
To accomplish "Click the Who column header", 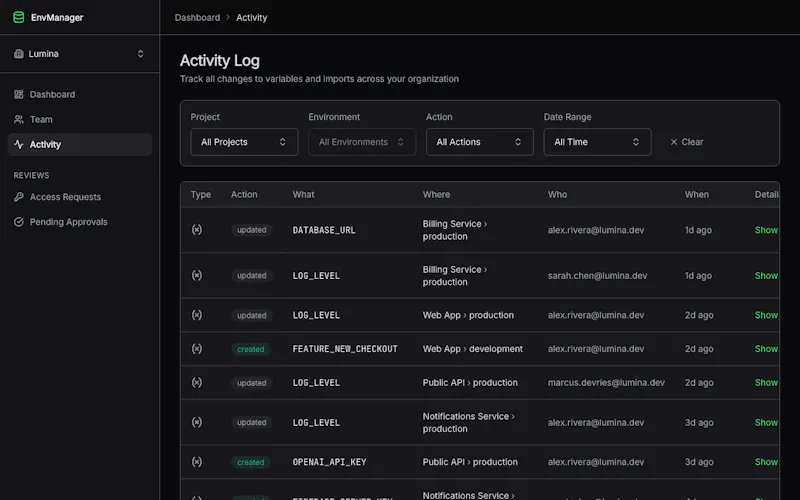I will pyautogui.click(x=557, y=194).
